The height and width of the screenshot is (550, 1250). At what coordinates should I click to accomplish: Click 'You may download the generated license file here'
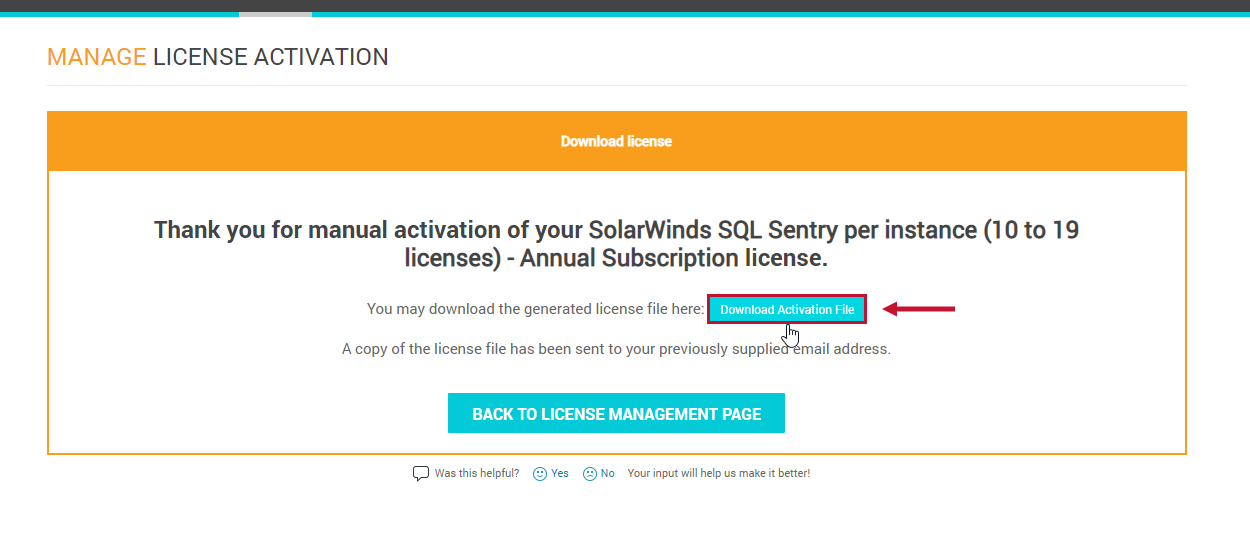tap(536, 309)
